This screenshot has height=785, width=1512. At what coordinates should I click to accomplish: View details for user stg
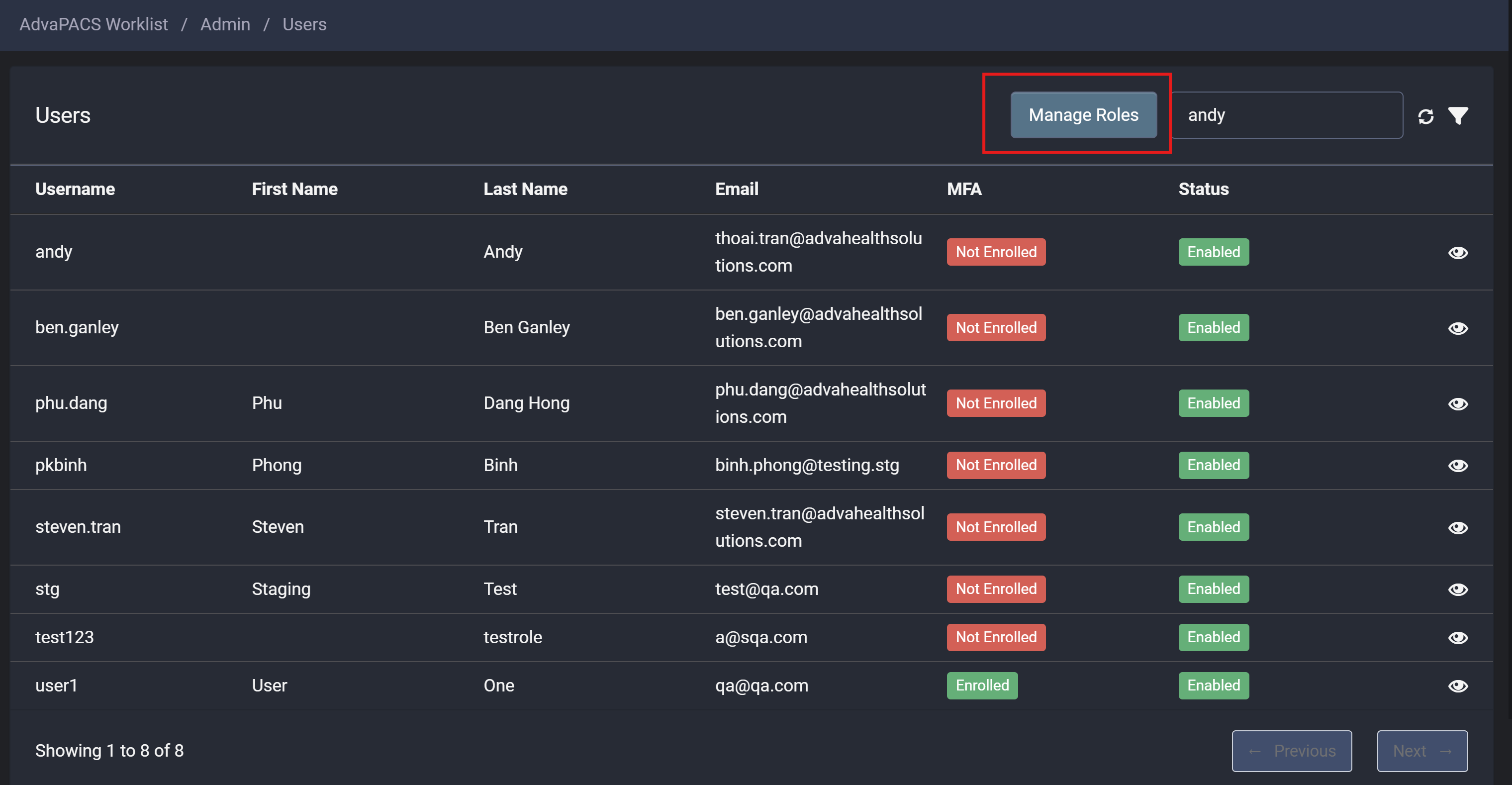pyautogui.click(x=1458, y=589)
